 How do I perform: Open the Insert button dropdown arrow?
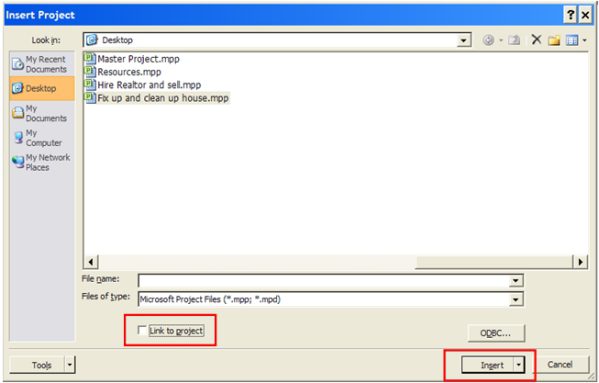point(519,365)
